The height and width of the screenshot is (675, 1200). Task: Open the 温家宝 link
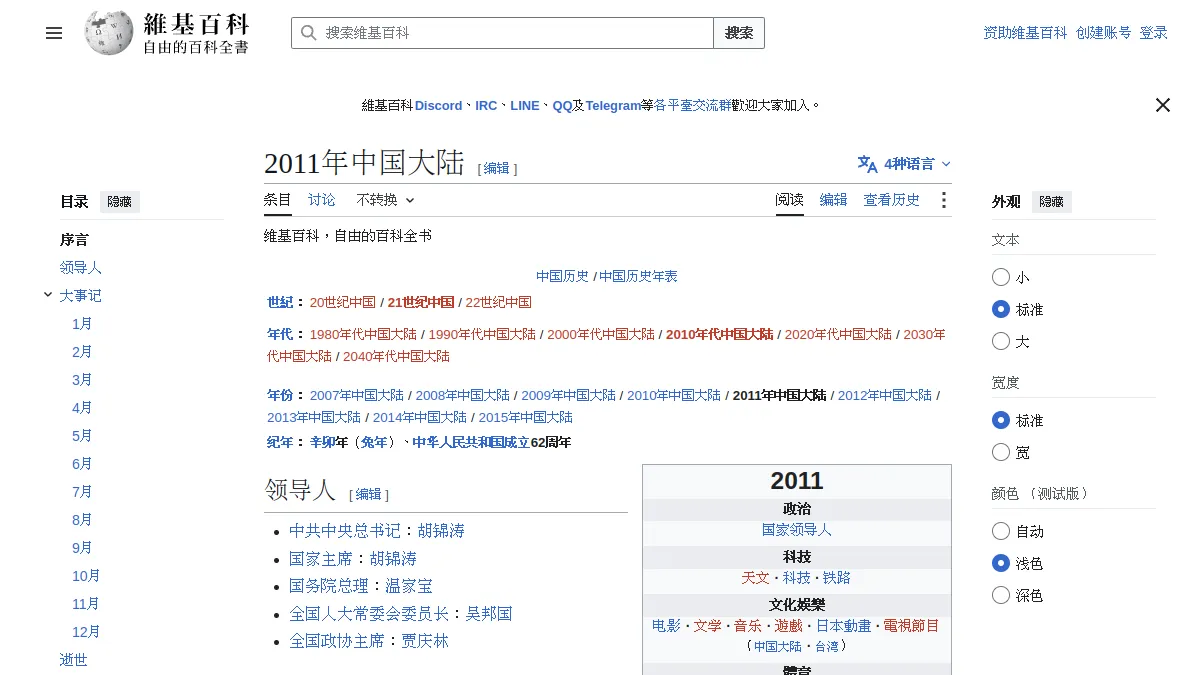[409, 586]
